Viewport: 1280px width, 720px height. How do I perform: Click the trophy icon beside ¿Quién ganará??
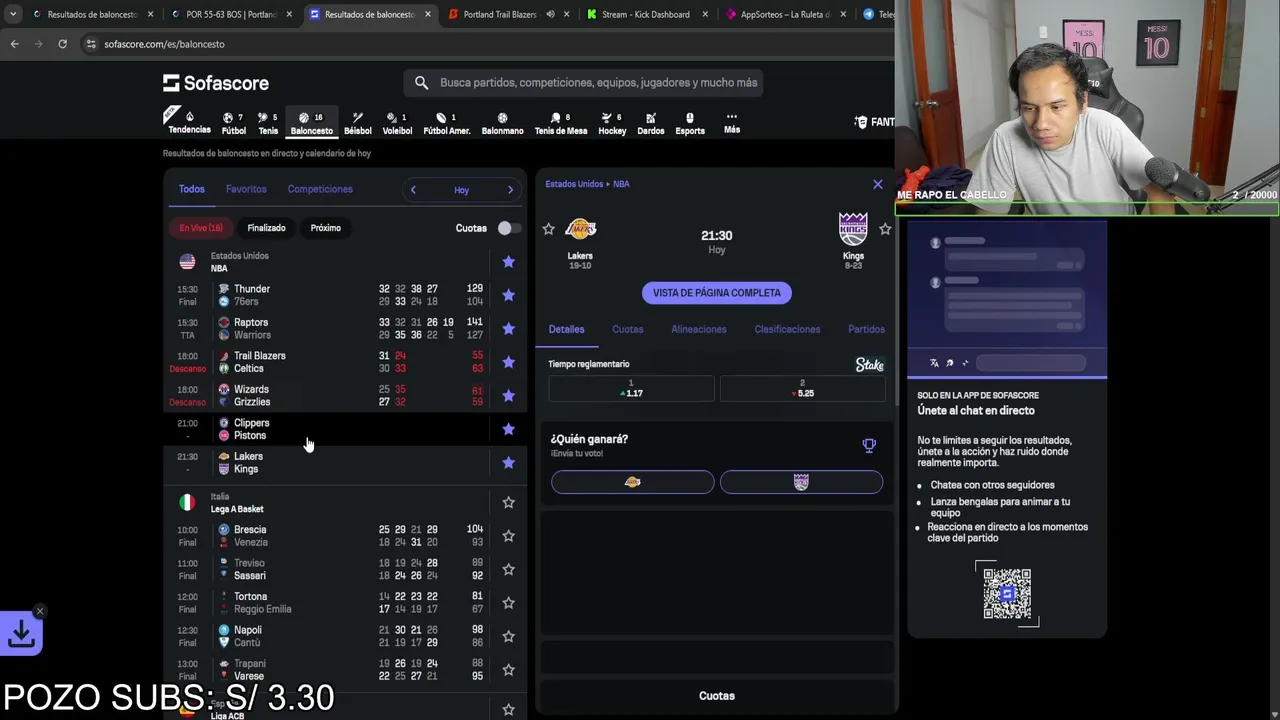point(869,445)
